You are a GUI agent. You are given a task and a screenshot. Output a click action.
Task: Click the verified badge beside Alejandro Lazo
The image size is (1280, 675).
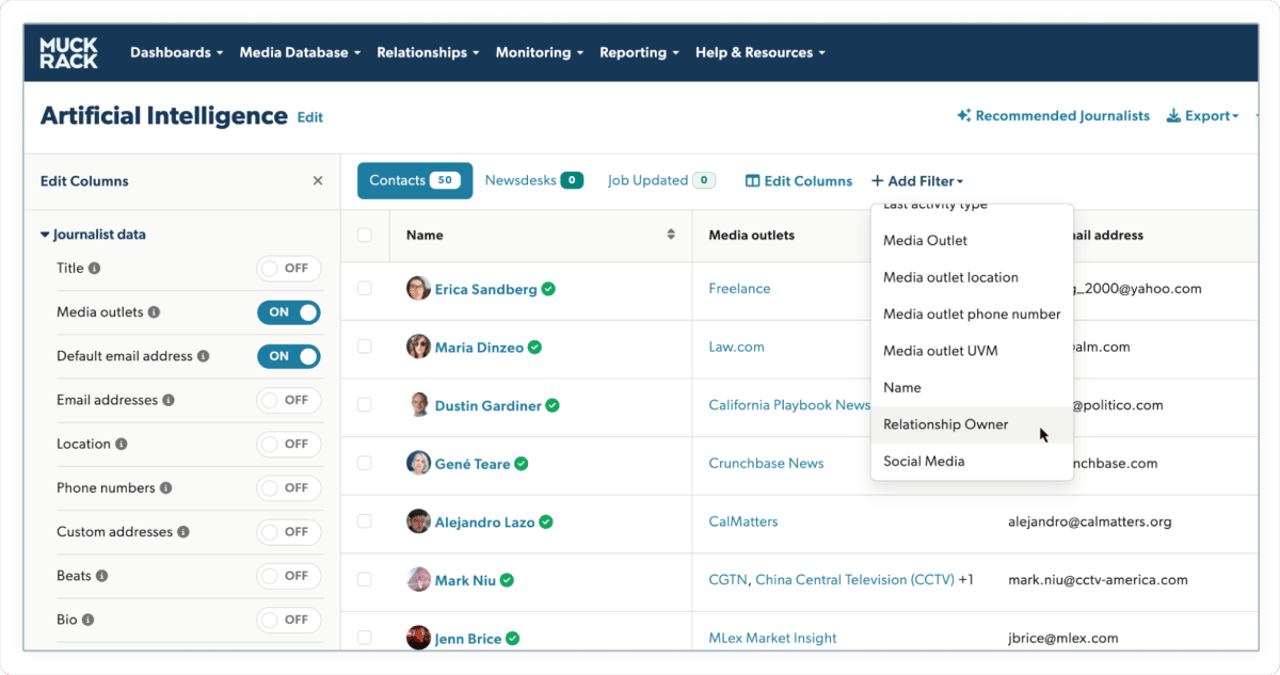546,522
